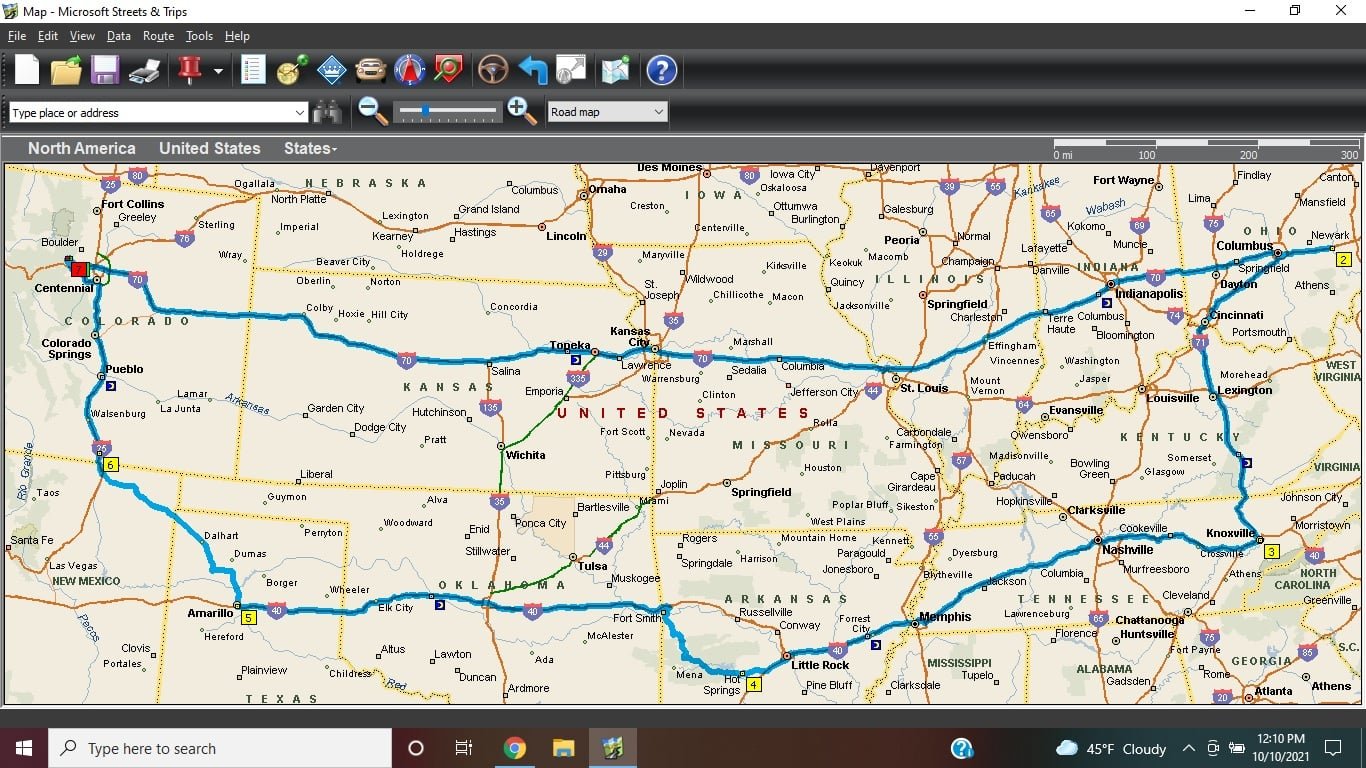
Task: Open the View menu
Action: point(82,36)
